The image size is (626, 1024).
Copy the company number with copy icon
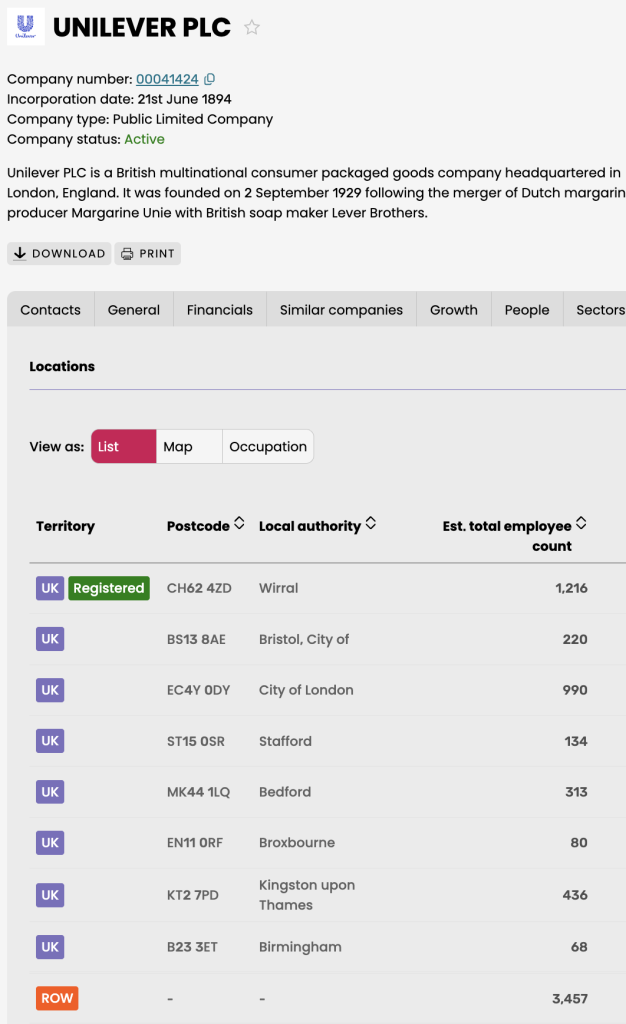209,79
